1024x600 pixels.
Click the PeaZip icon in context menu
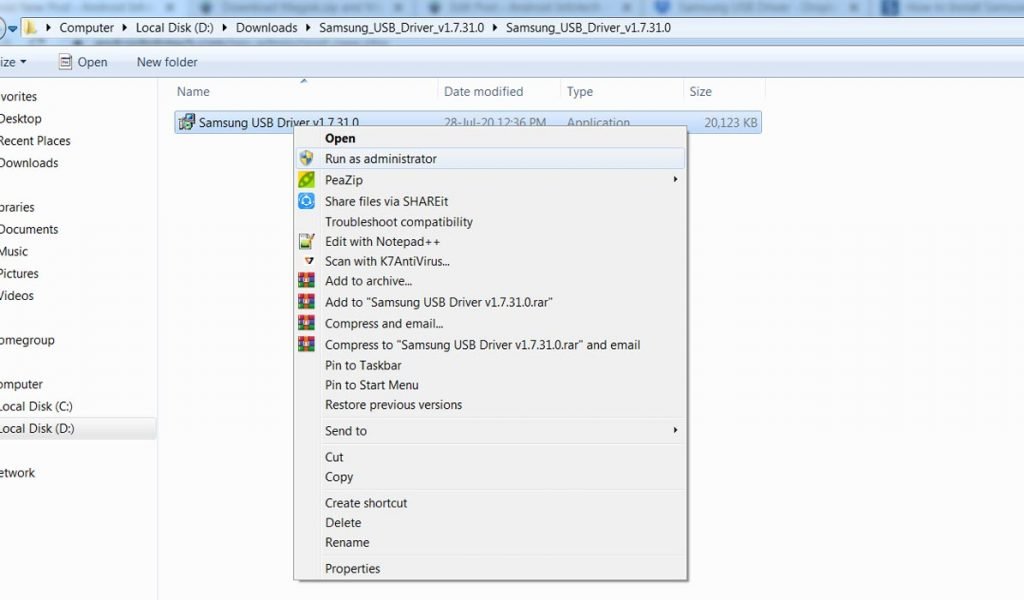point(306,180)
